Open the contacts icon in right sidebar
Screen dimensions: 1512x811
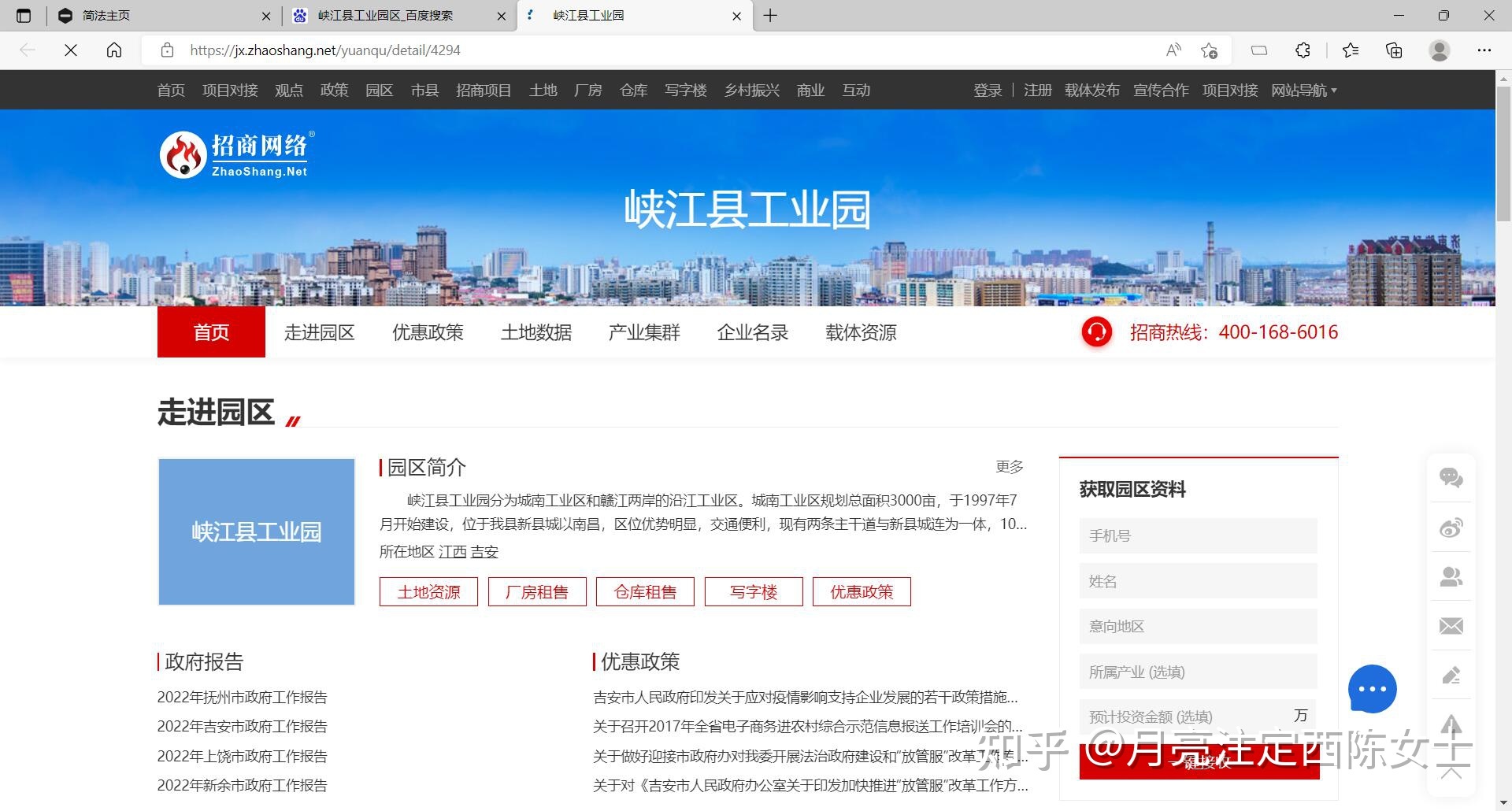[1451, 577]
